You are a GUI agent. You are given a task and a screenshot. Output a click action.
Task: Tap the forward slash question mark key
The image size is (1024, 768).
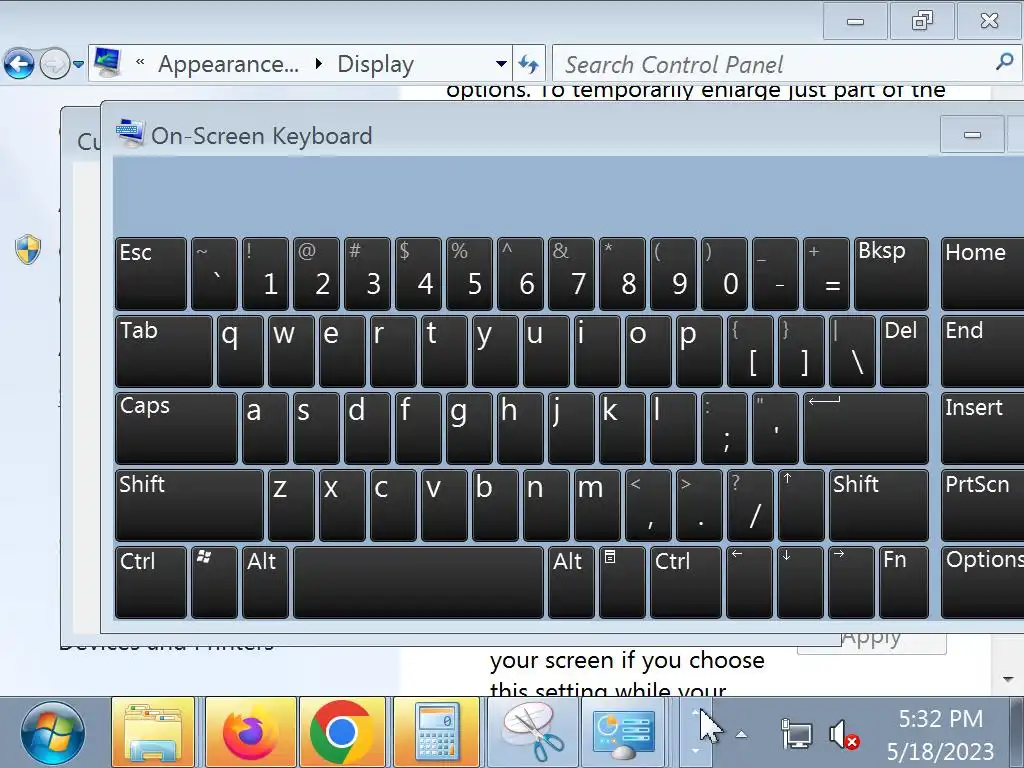(x=750, y=505)
